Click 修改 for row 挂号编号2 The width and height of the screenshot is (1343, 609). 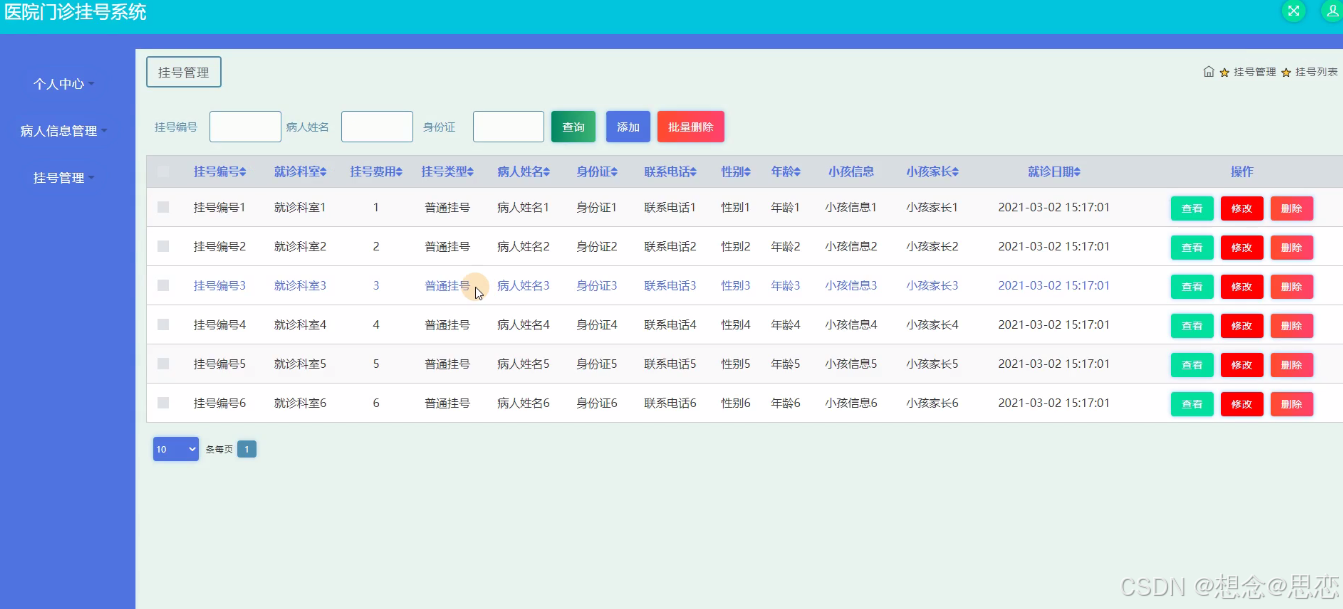click(x=1242, y=247)
